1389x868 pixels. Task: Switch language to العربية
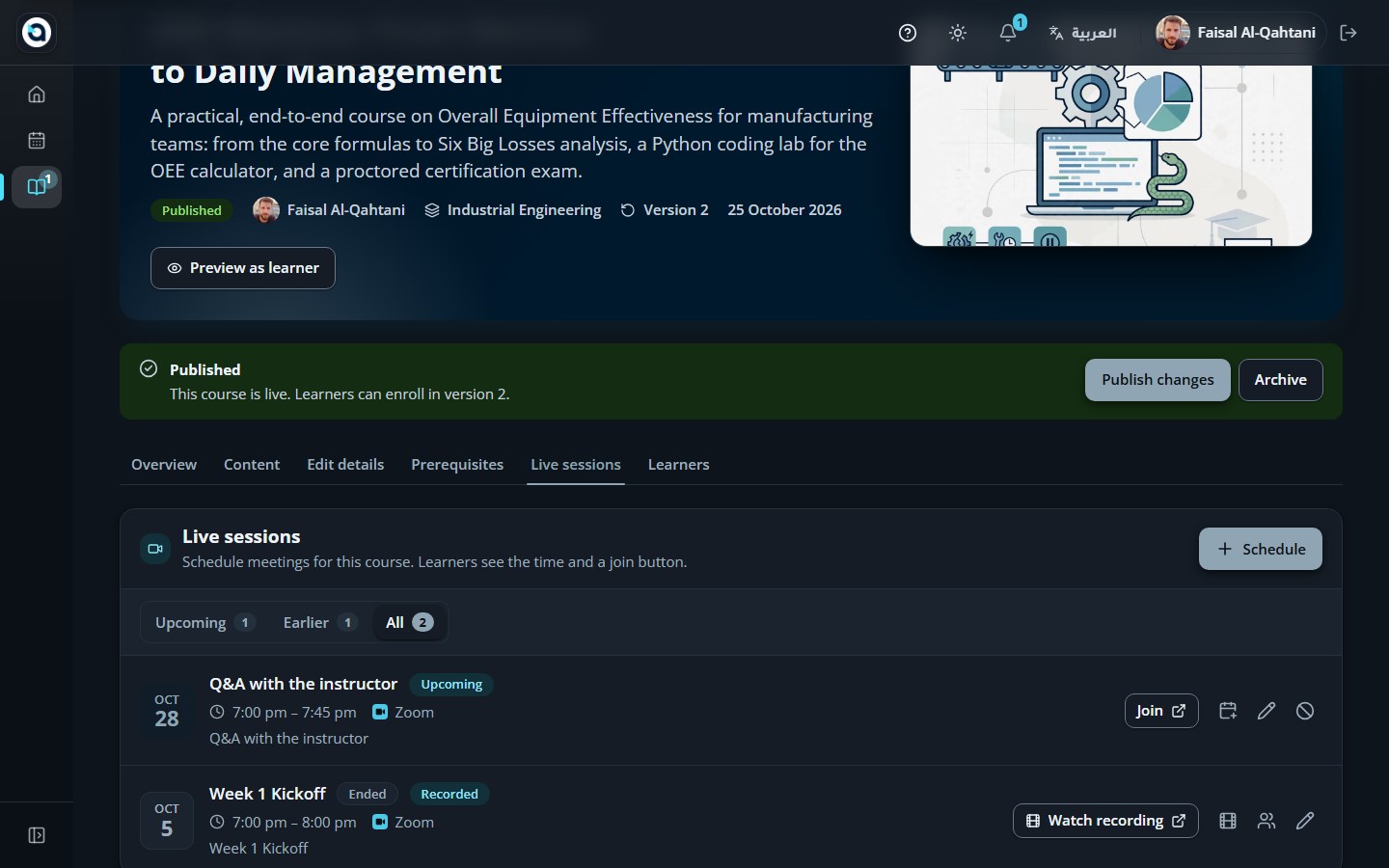pos(1083,33)
